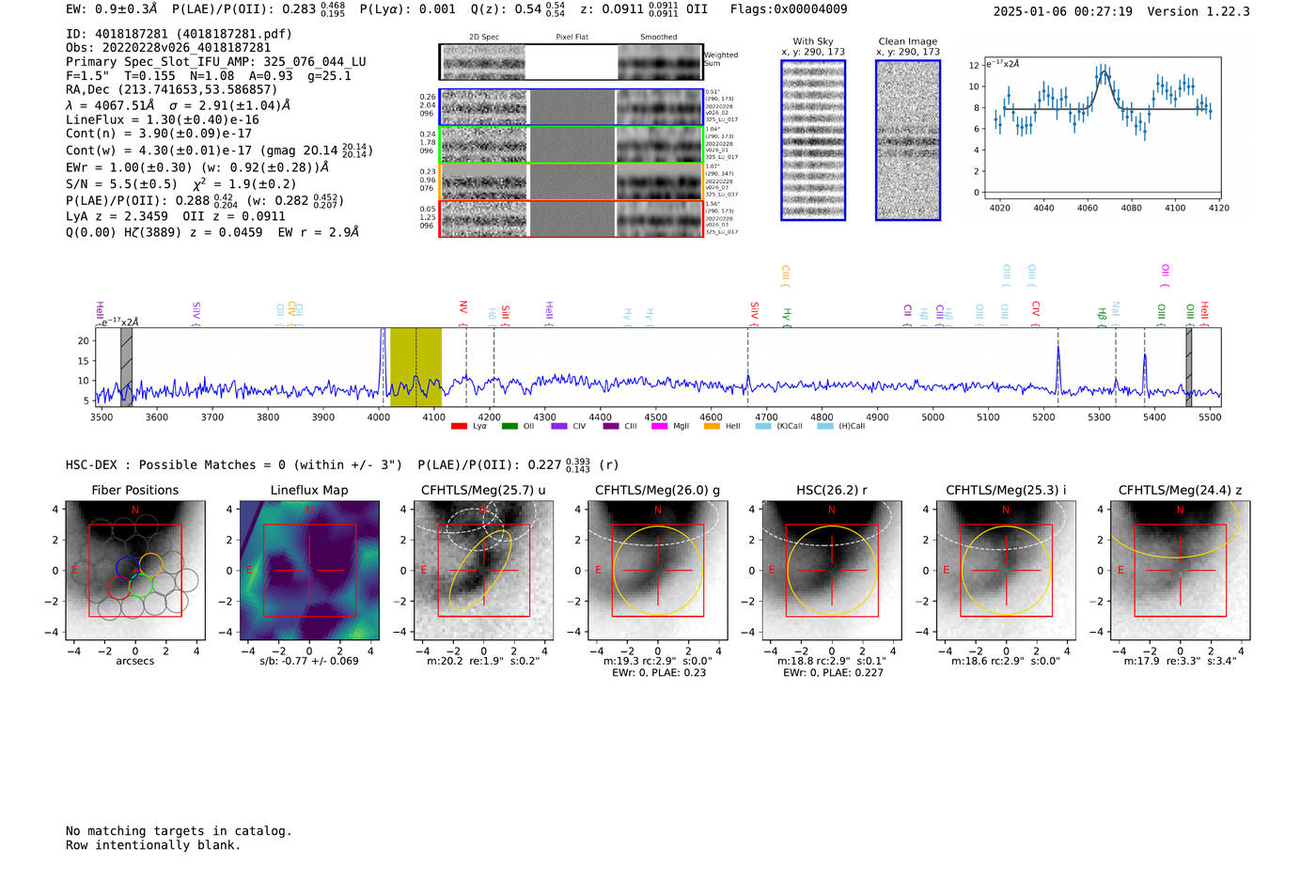Click the magenta MgII legend swatch
The width and height of the screenshot is (1316, 896).
[659, 426]
